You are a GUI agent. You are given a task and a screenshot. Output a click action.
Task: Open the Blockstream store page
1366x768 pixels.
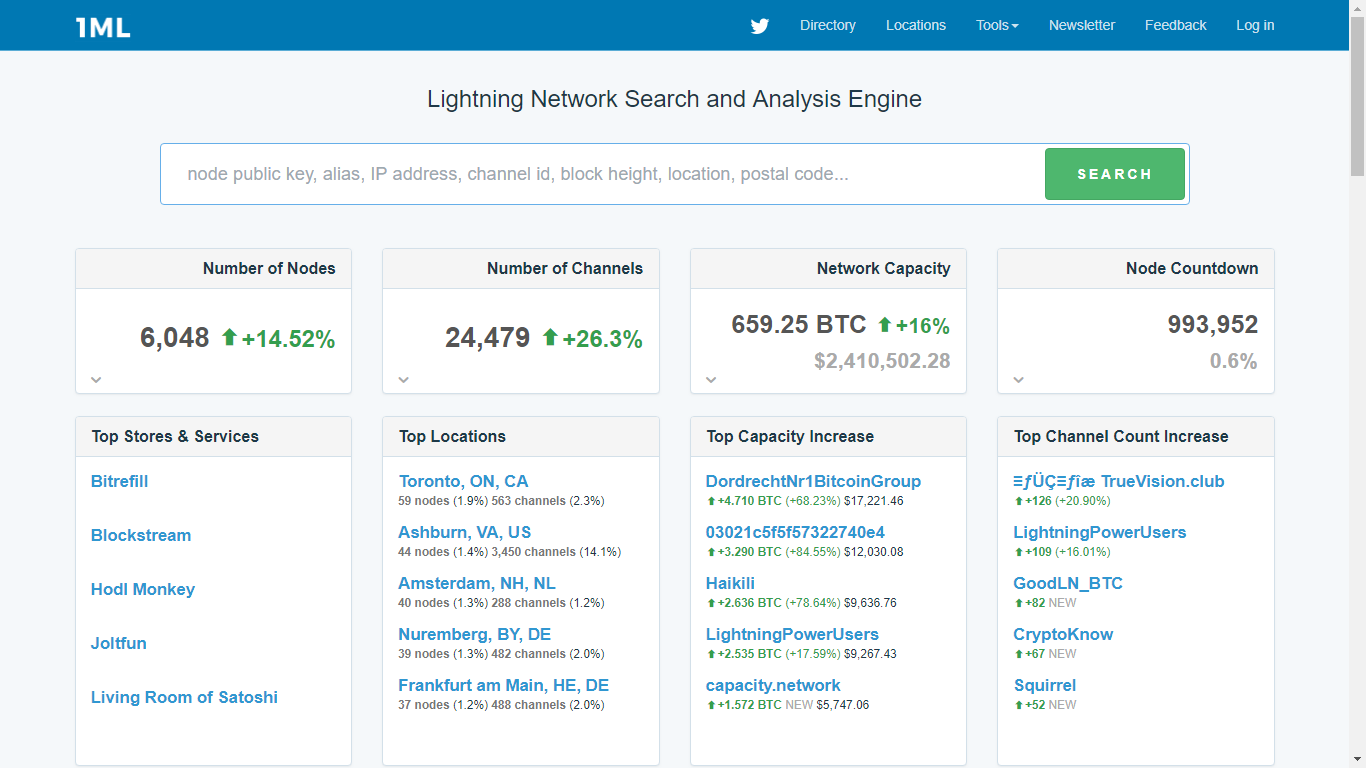tap(140, 535)
